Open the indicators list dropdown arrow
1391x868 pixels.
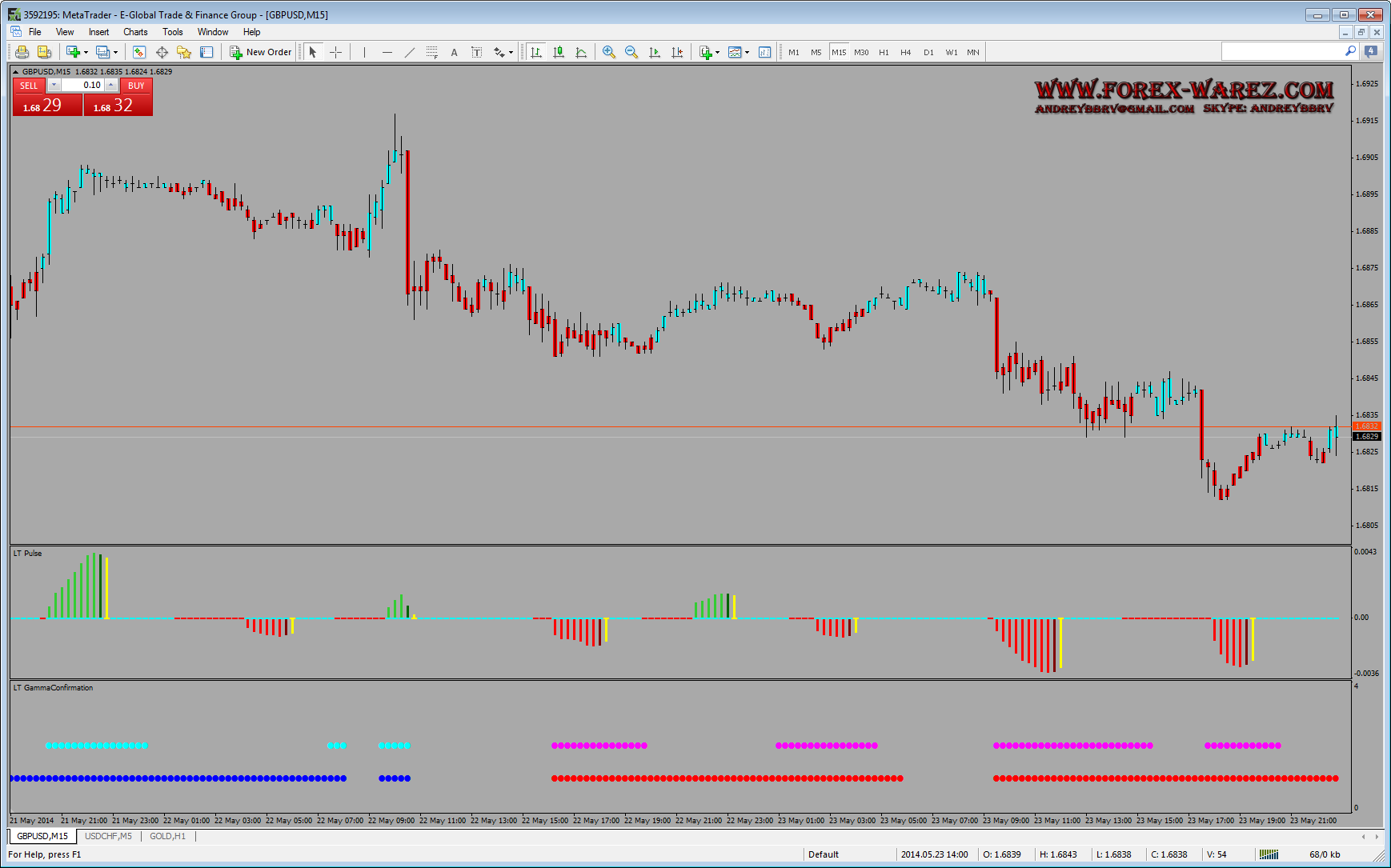point(717,53)
